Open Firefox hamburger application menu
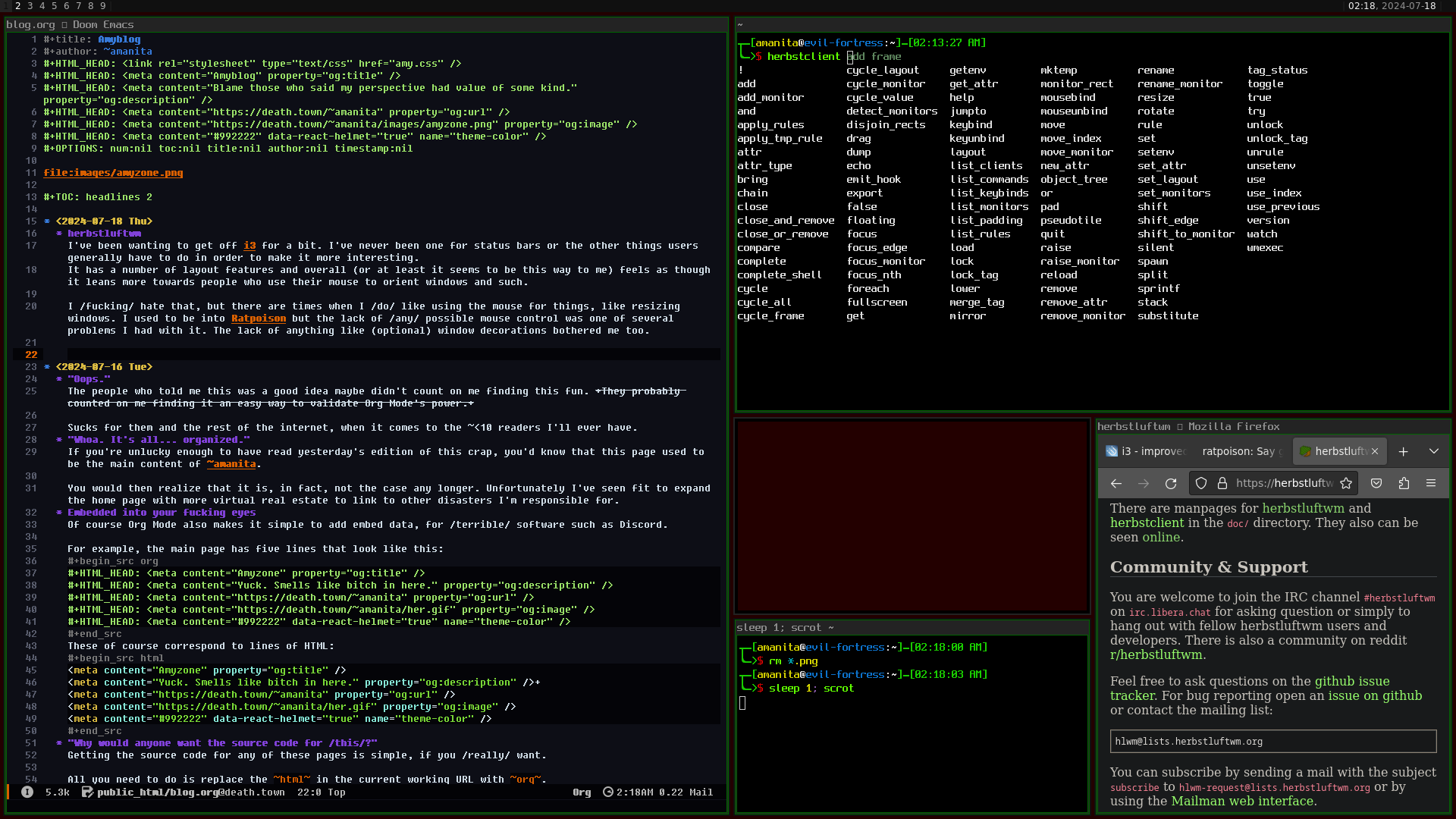This screenshot has width=1456, height=819. coord(1431,484)
